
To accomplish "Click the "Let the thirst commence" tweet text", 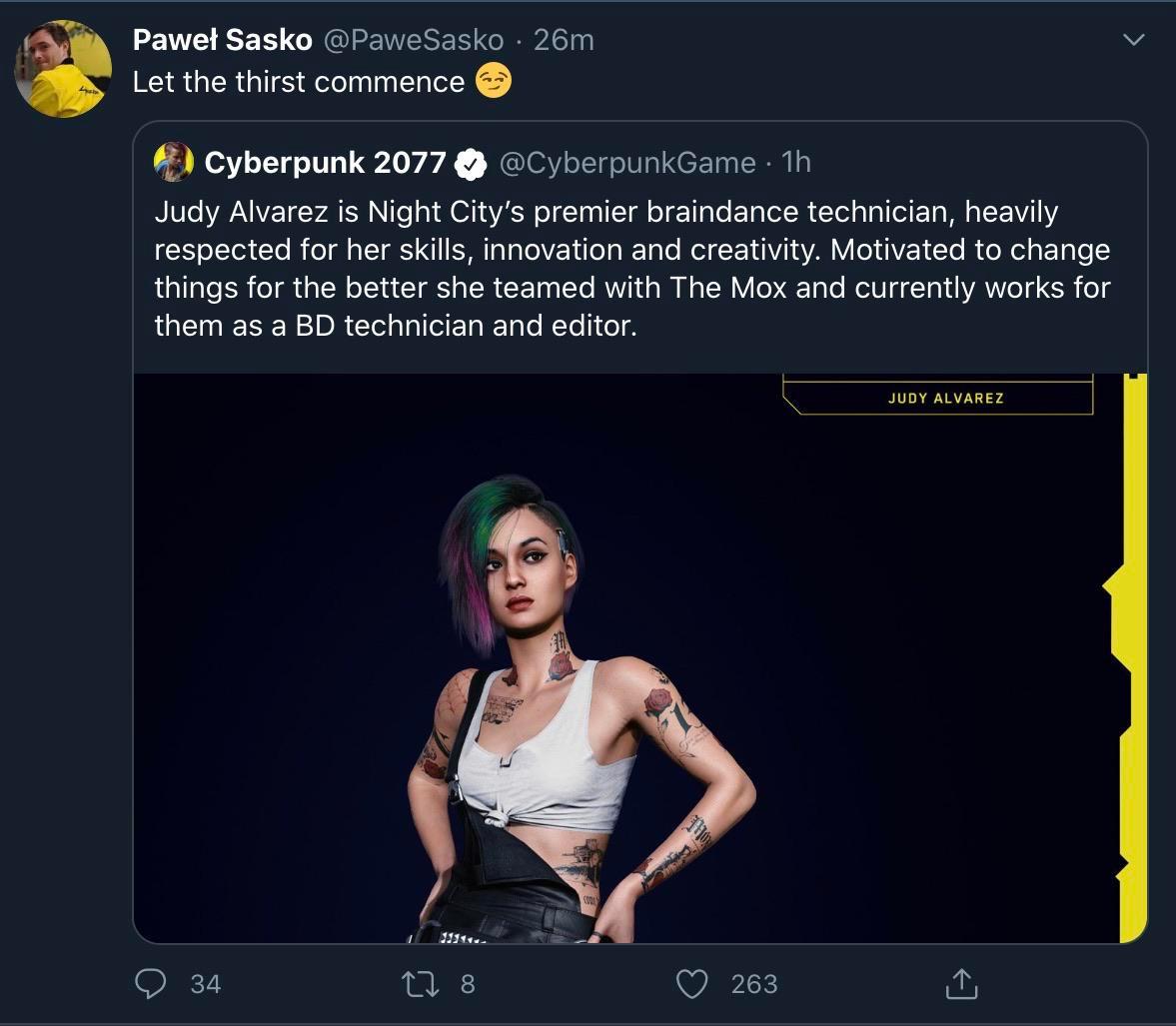I will [298, 82].
